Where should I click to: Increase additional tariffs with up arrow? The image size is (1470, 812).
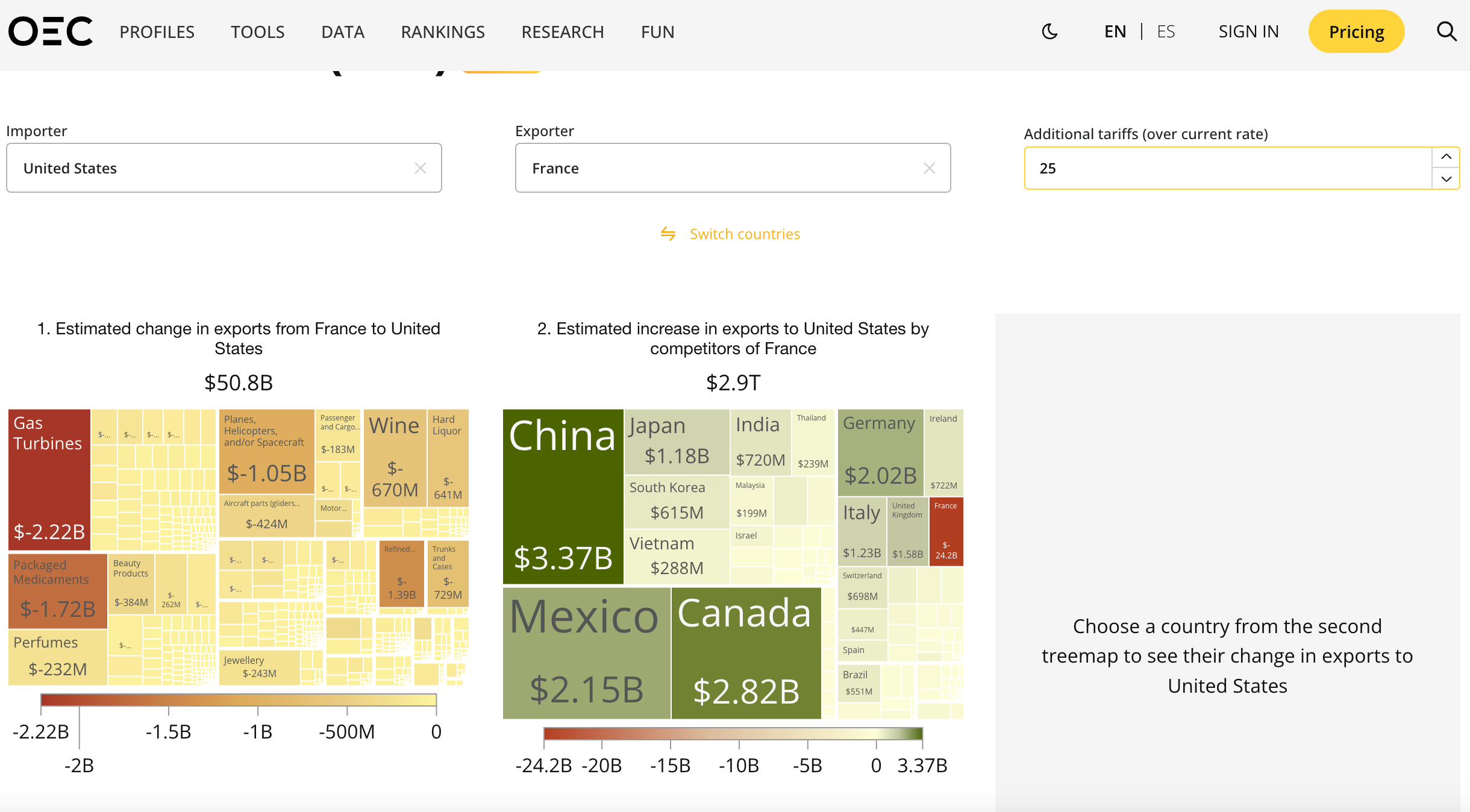(x=1446, y=157)
